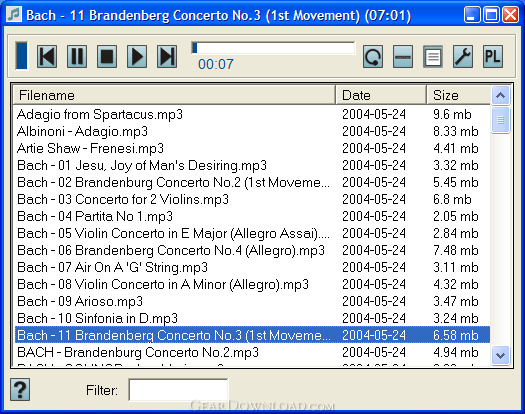Image resolution: width=525 pixels, height=414 pixels.
Task: Click the previous track button
Action: [47, 57]
